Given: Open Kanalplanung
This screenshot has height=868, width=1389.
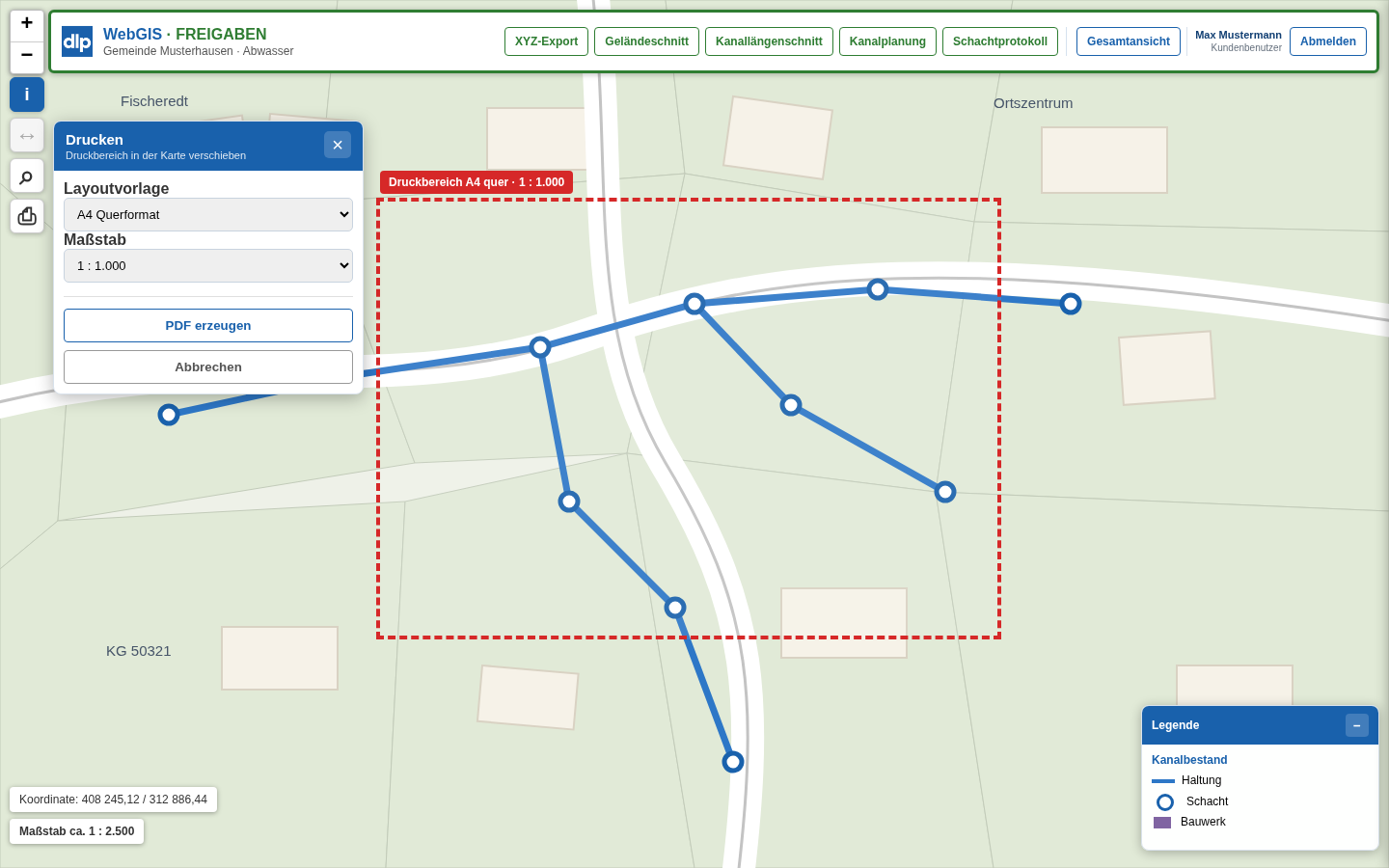Looking at the screenshot, I should (x=887, y=41).
